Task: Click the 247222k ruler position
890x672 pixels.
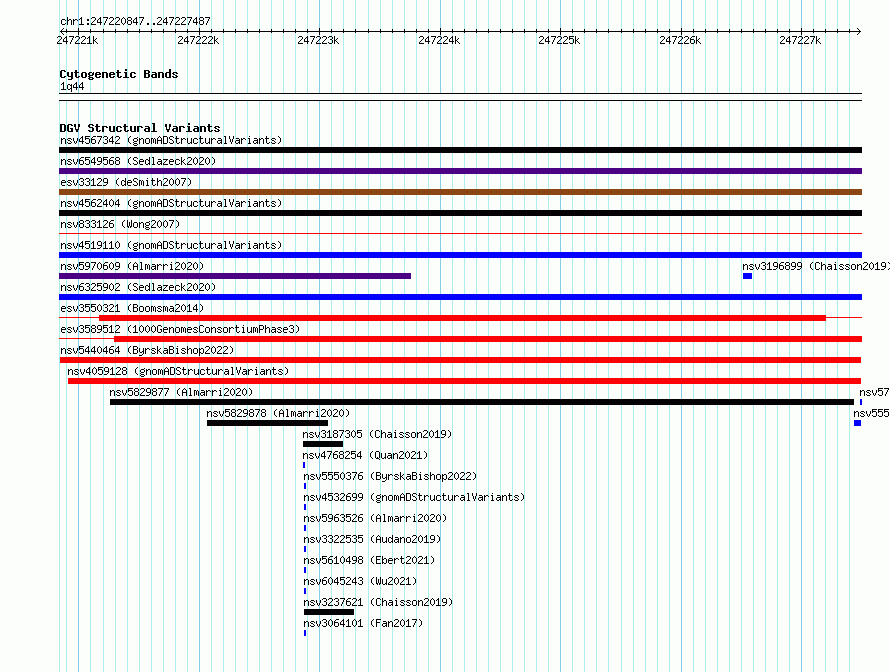Action: point(198,40)
